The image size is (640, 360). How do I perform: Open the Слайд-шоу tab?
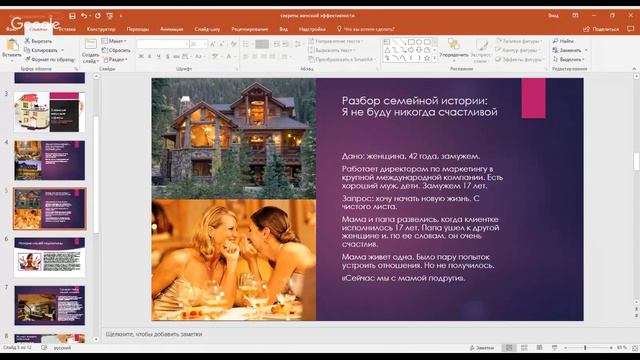207,29
